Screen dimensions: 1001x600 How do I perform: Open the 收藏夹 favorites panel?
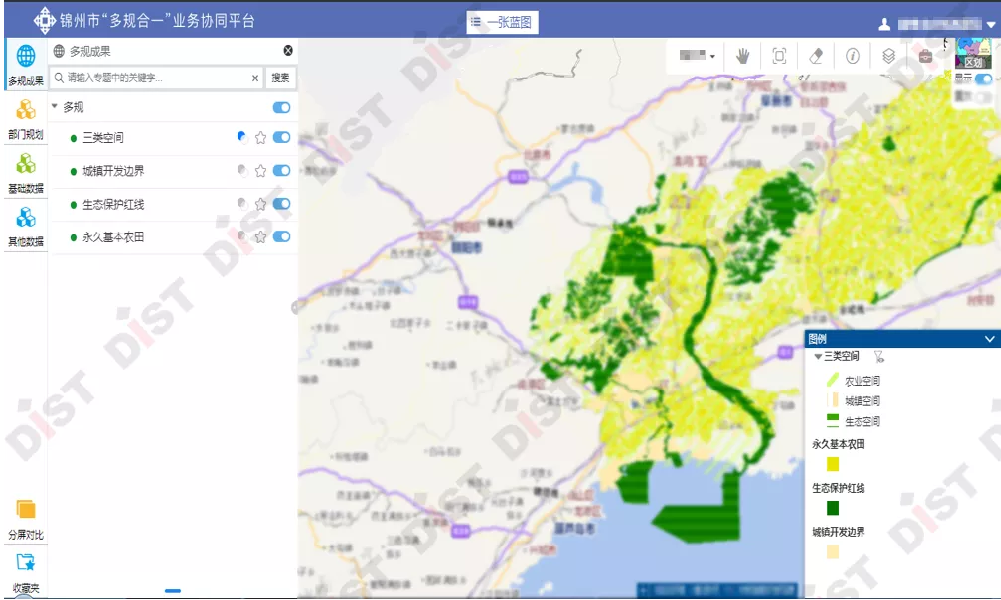point(24,567)
